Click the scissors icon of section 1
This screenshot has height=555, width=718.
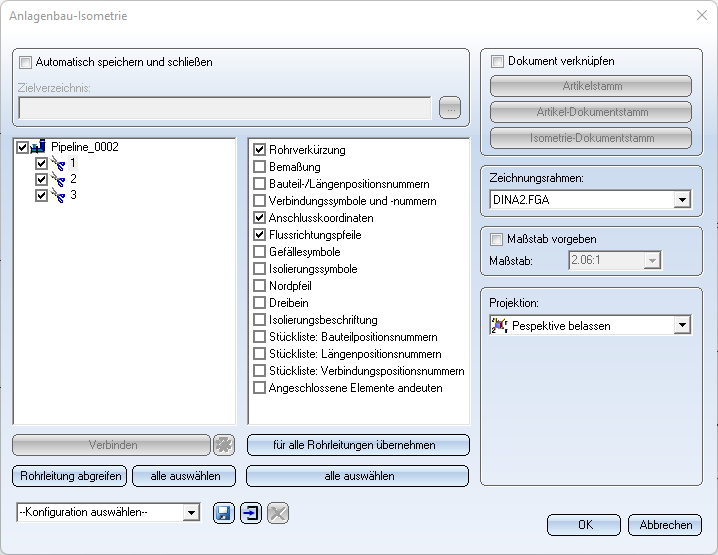(x=58, y=163)
